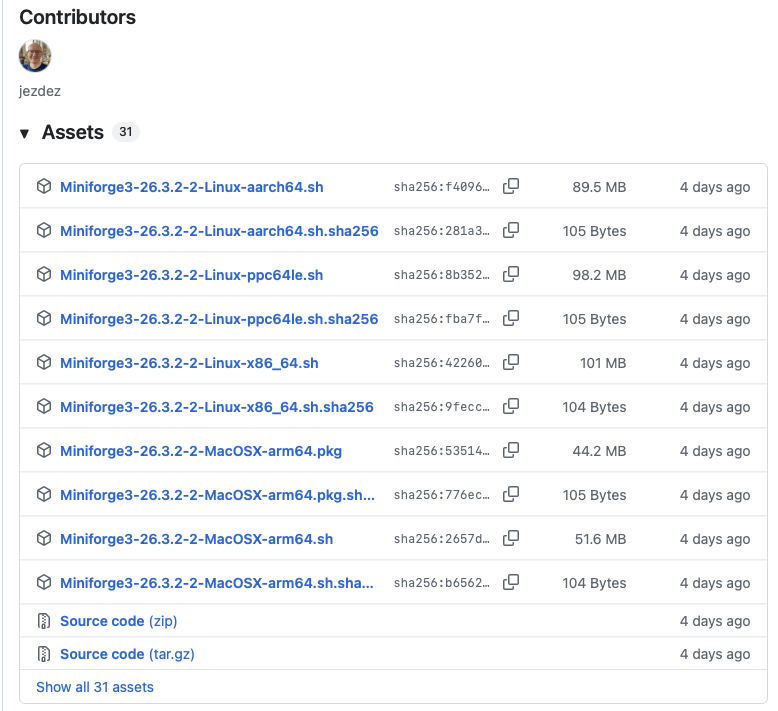Click the Assets heading
This screenshot has width=778, height=711.
pyautogui.click(x=73, y=132)
